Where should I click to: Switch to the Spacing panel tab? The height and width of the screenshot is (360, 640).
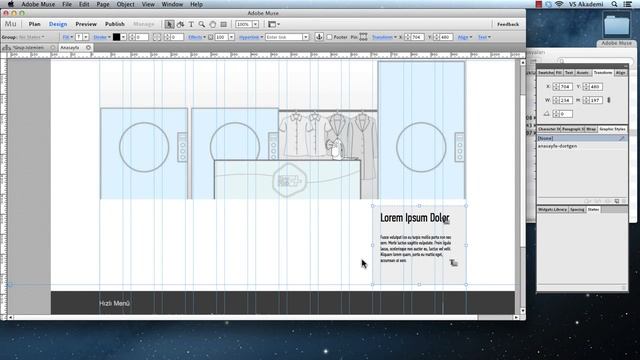pos(577,209)
